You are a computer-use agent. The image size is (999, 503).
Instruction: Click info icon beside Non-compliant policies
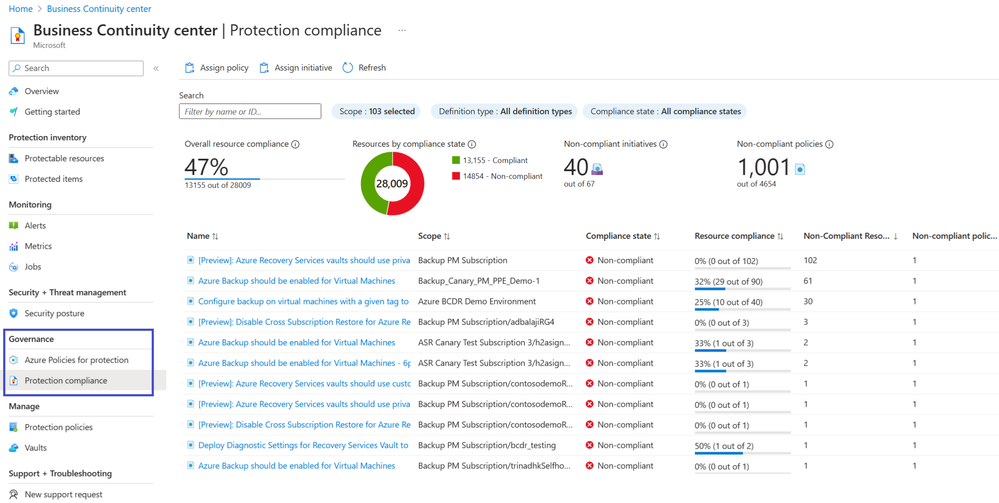(x=829, y=145)
